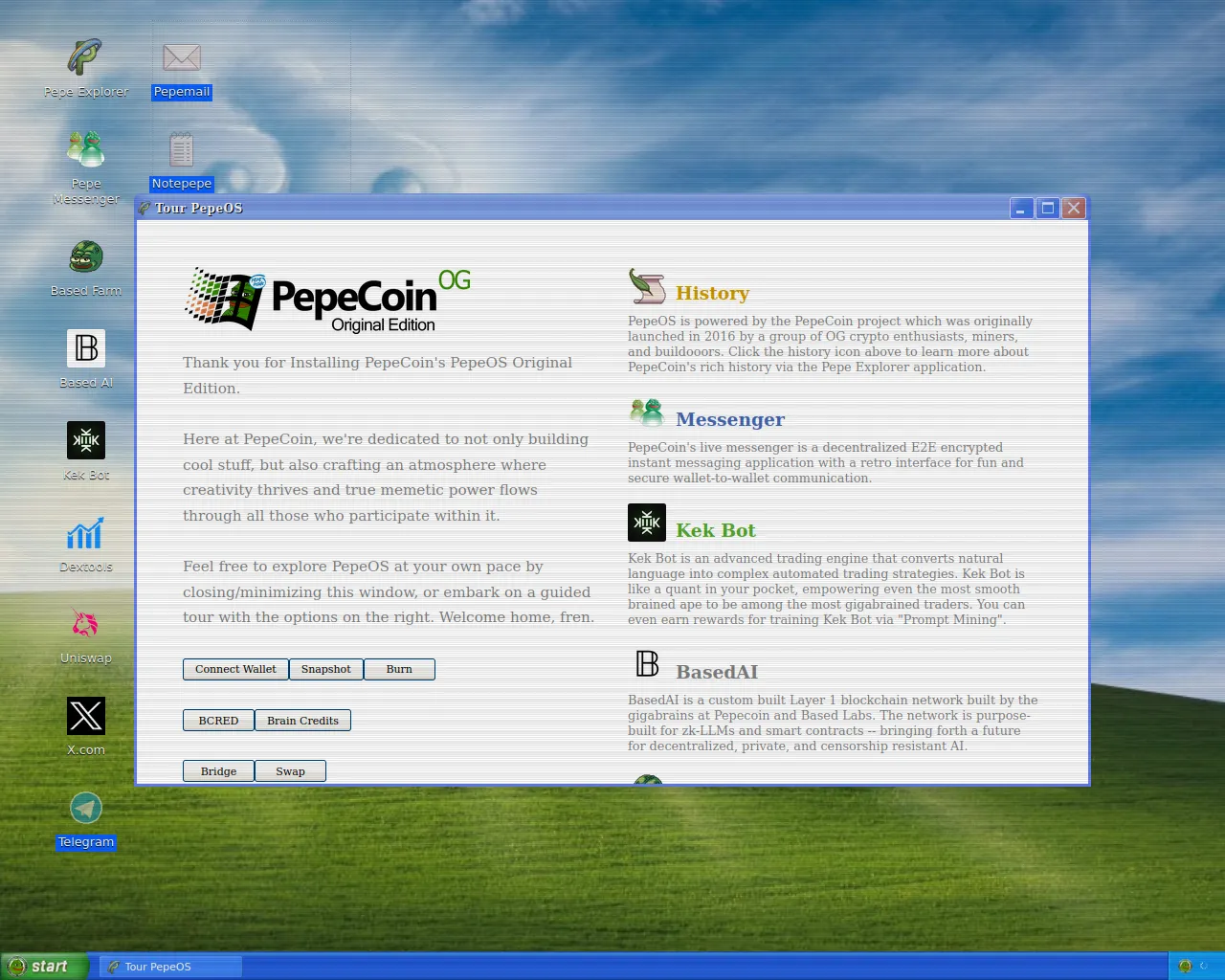Image resolution: width=1225 pixels, height=980 pixels.
Task: Select the Tour PepeOS taskbar item
Action: click(170, 967)
